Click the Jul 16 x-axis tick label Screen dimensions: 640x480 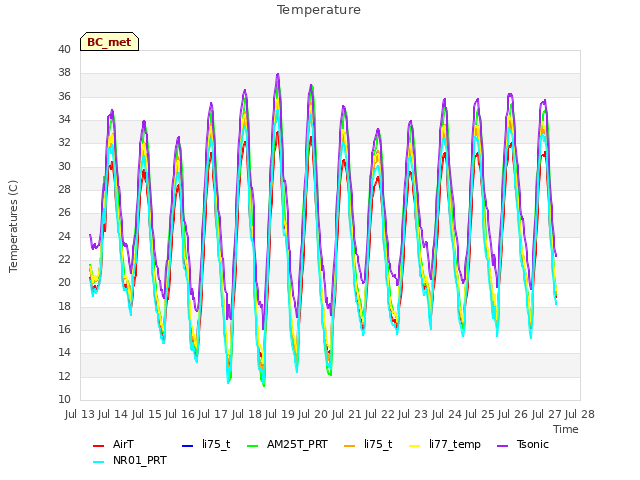click(180, 414)
